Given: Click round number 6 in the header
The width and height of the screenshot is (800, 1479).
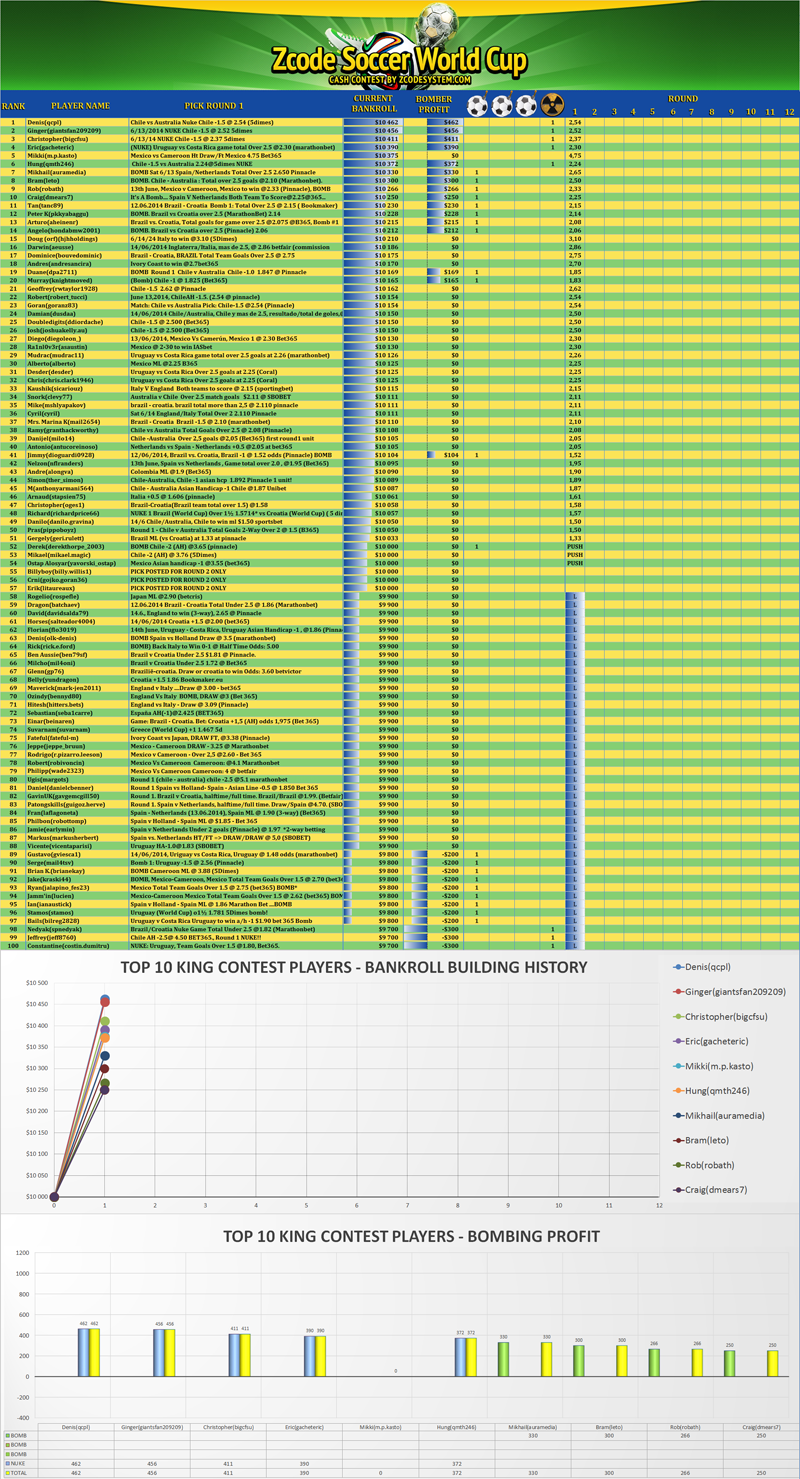Looking at the screenshot, I should (x=672, y=111).
